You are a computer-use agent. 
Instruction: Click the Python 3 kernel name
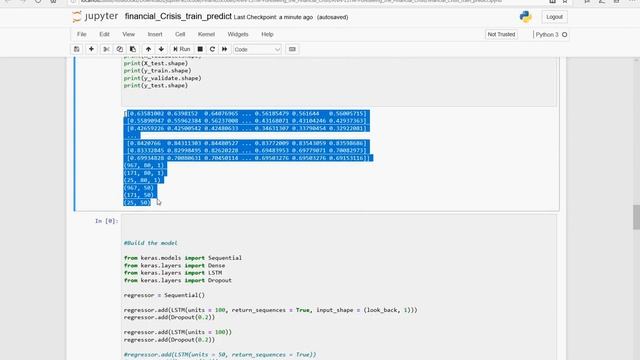(547, 35)
